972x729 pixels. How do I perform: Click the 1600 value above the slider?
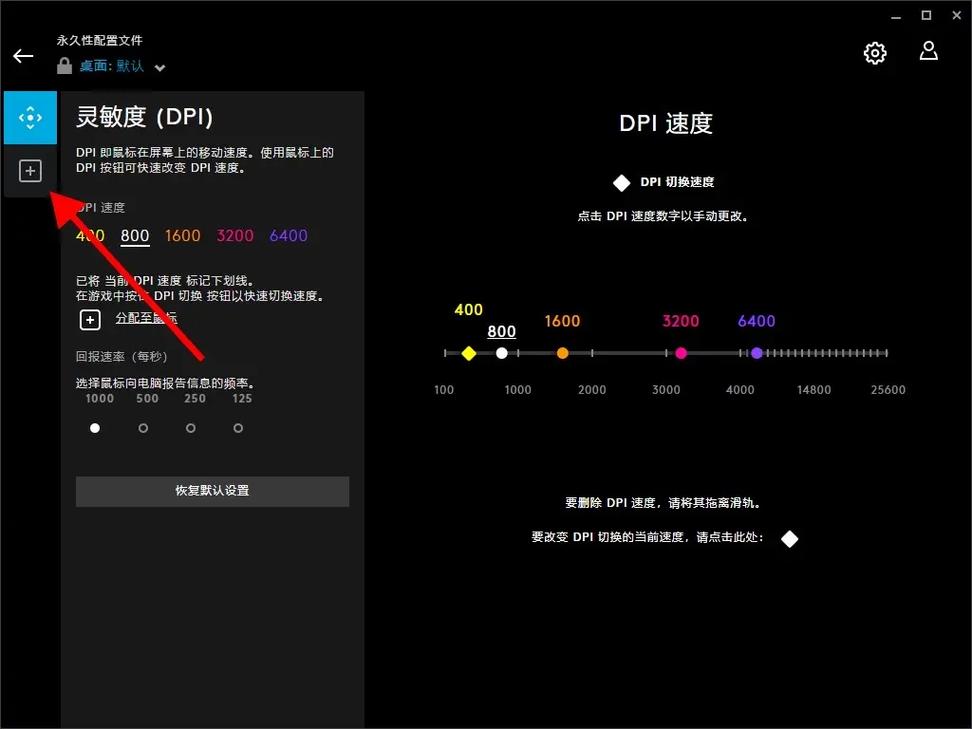[562, 321]
